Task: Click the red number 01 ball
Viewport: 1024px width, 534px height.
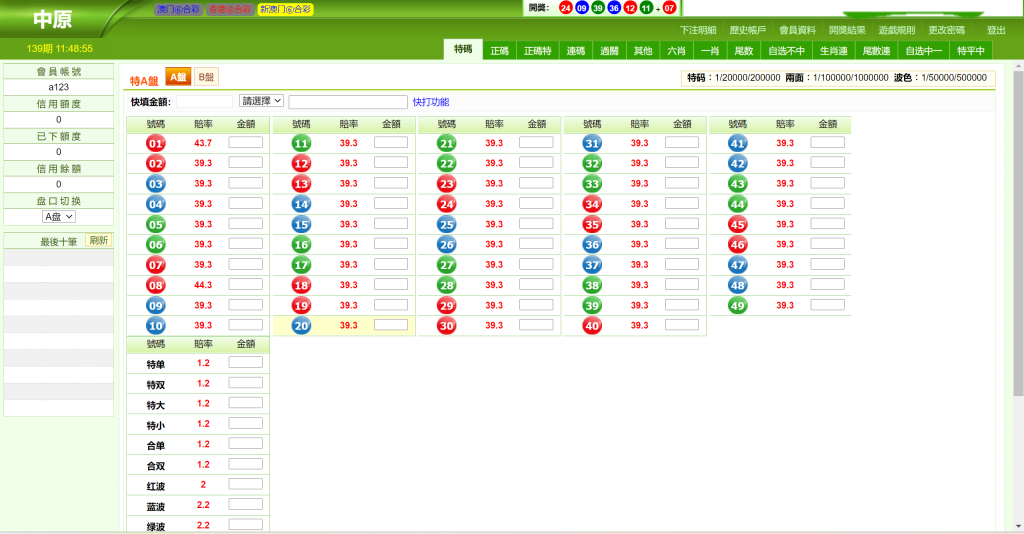Action: coord(155,143)
